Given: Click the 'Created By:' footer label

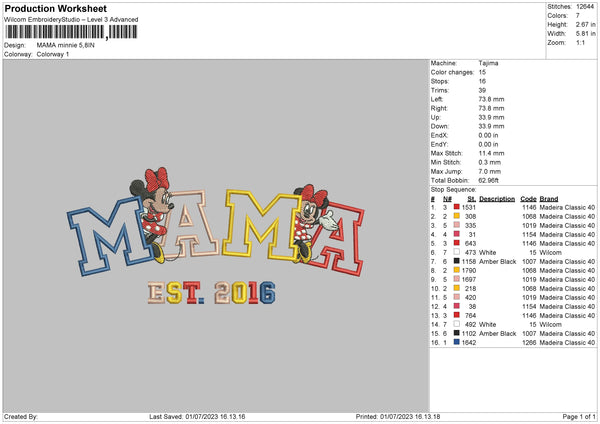Looking at the screenshot, I should click(21, 417).
